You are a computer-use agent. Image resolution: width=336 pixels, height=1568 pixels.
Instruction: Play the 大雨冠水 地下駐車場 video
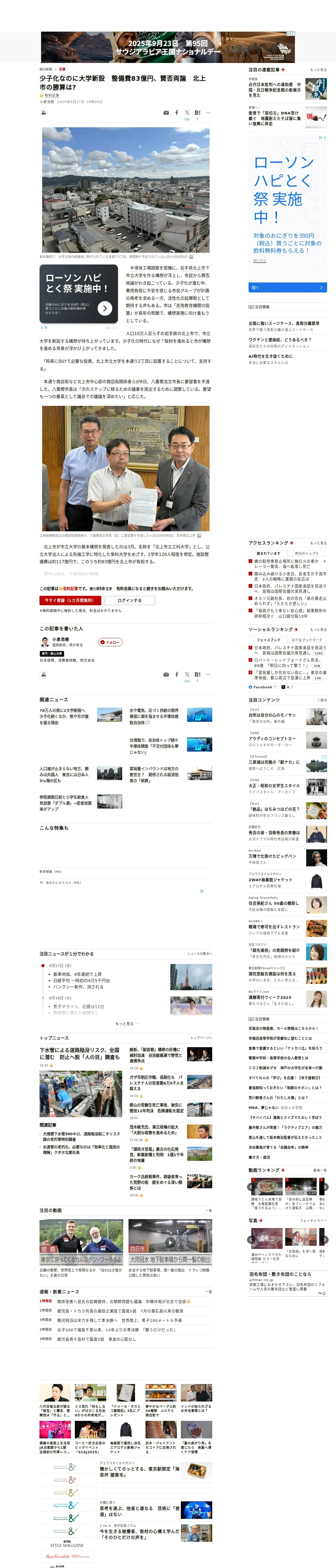170,1242
